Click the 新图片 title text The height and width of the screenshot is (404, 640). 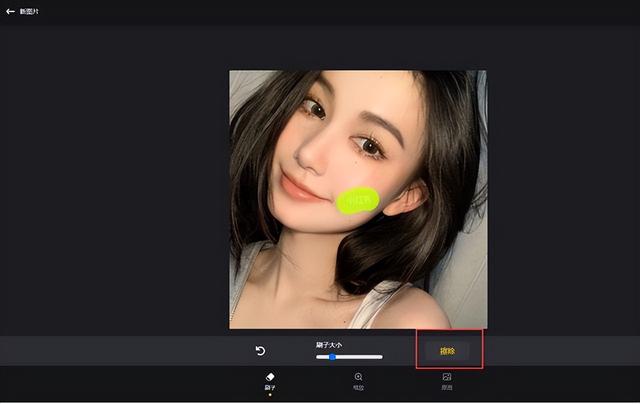coord(29,11)
